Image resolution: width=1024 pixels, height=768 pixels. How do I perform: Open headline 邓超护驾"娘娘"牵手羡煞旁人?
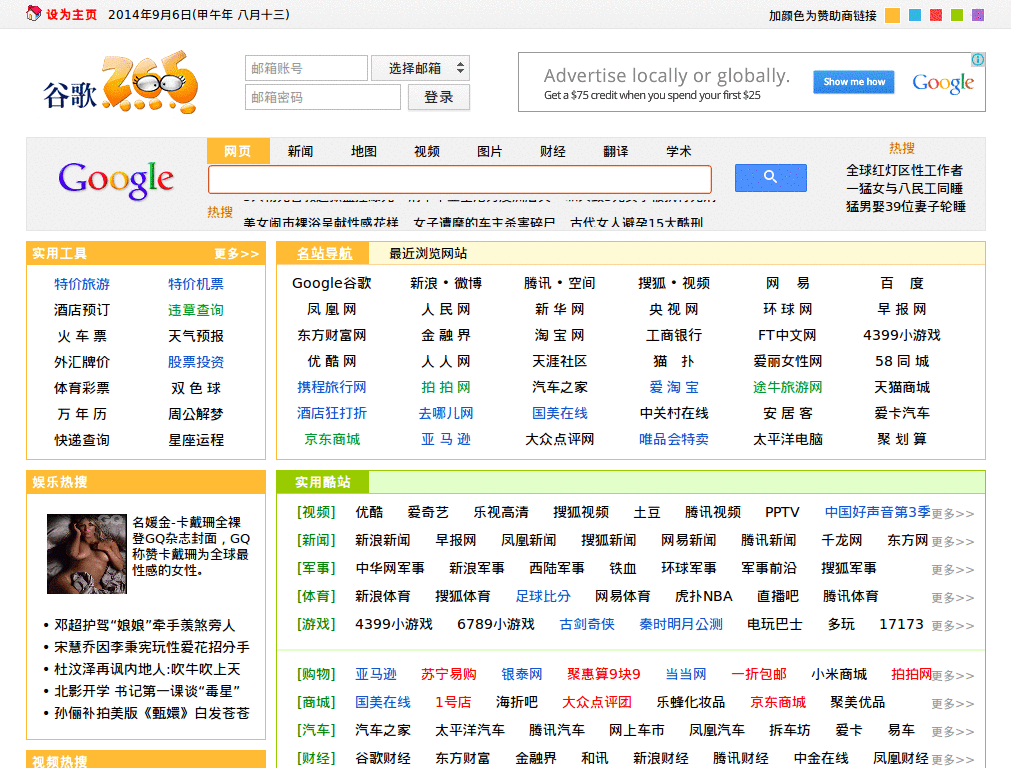(x=144, y=625)
